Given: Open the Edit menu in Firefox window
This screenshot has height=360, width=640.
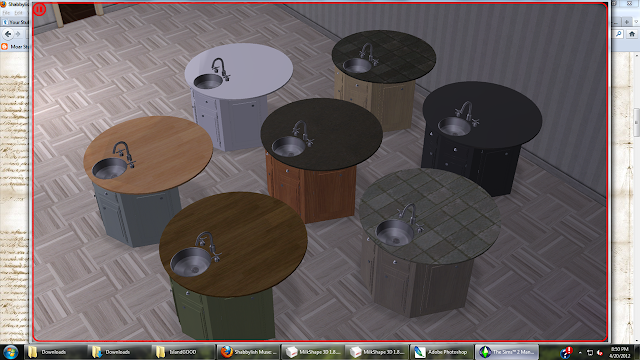Looking at the screenshot, I should pyautogui.click(x=19, y=13).
